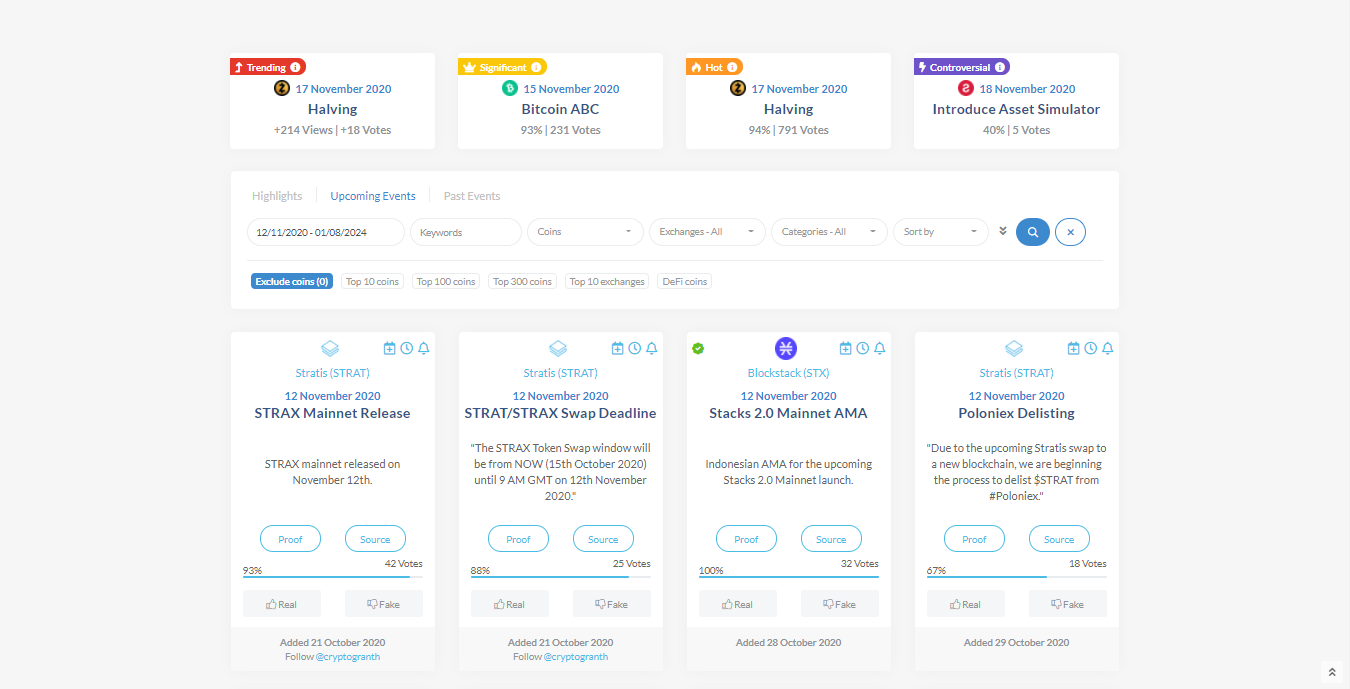Click 93% vote bar on STRAX Mainnet Release
The image size is (1350, 689).
[x=333, y=577]
